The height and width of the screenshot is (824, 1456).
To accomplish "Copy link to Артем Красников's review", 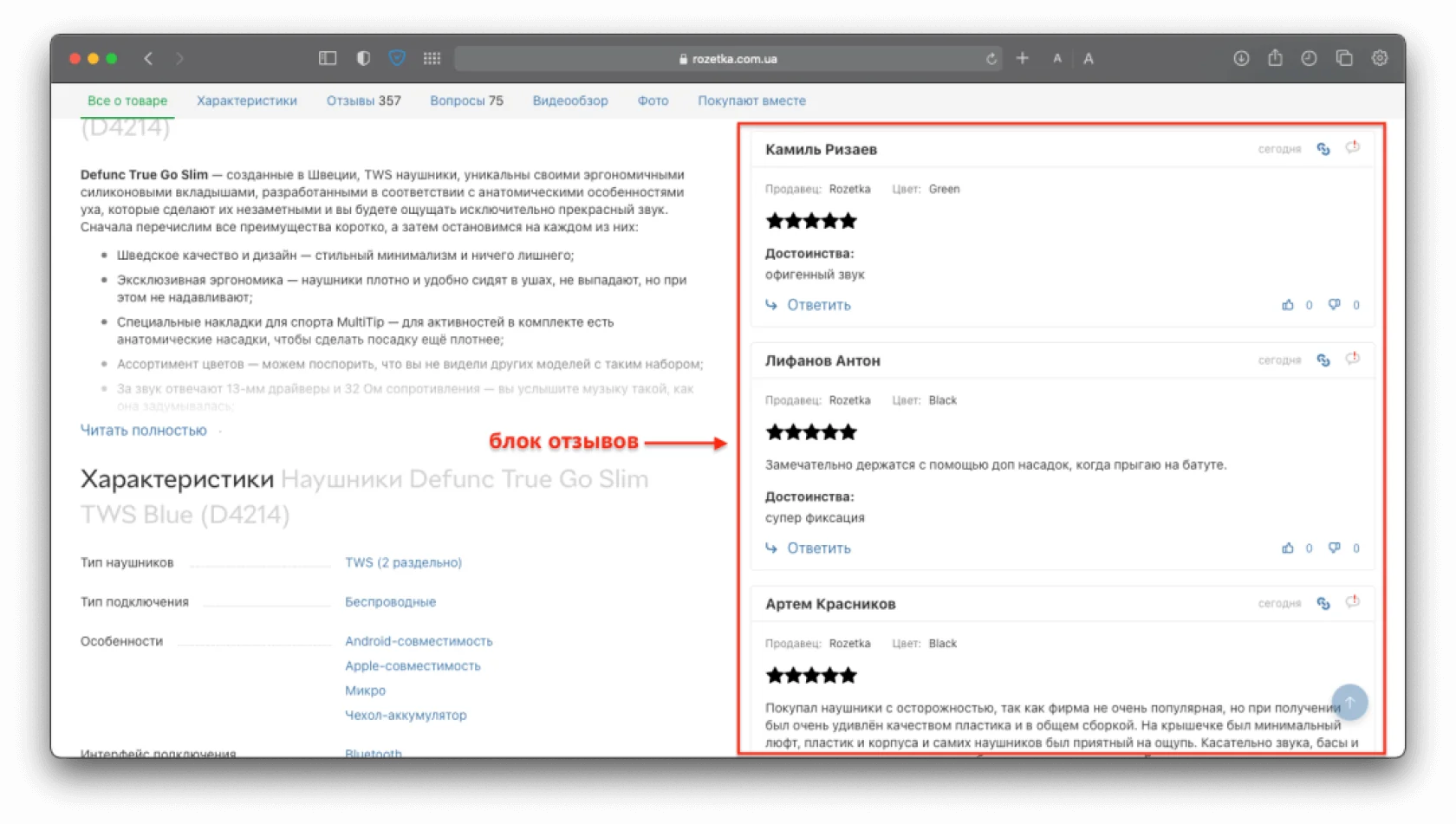I will (x=1323, y=604).
